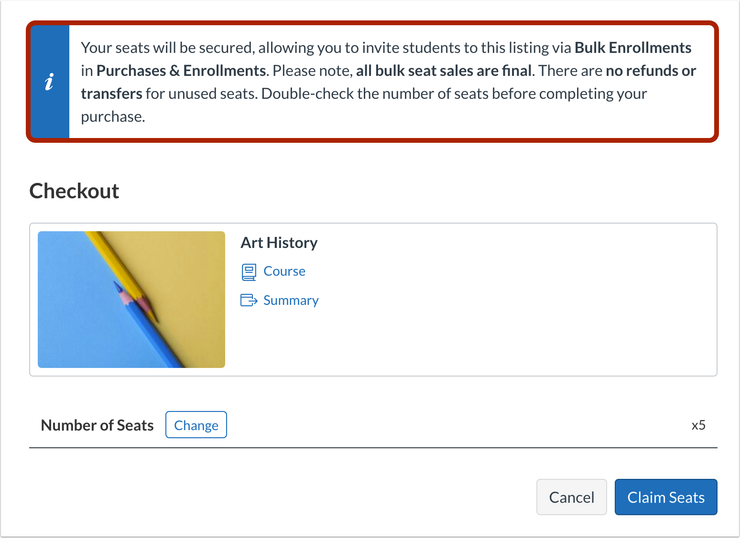Screen dimensions: 740x538
Task: Click the "all bulk seat sales are final" text
Action: tap(443, 71)
